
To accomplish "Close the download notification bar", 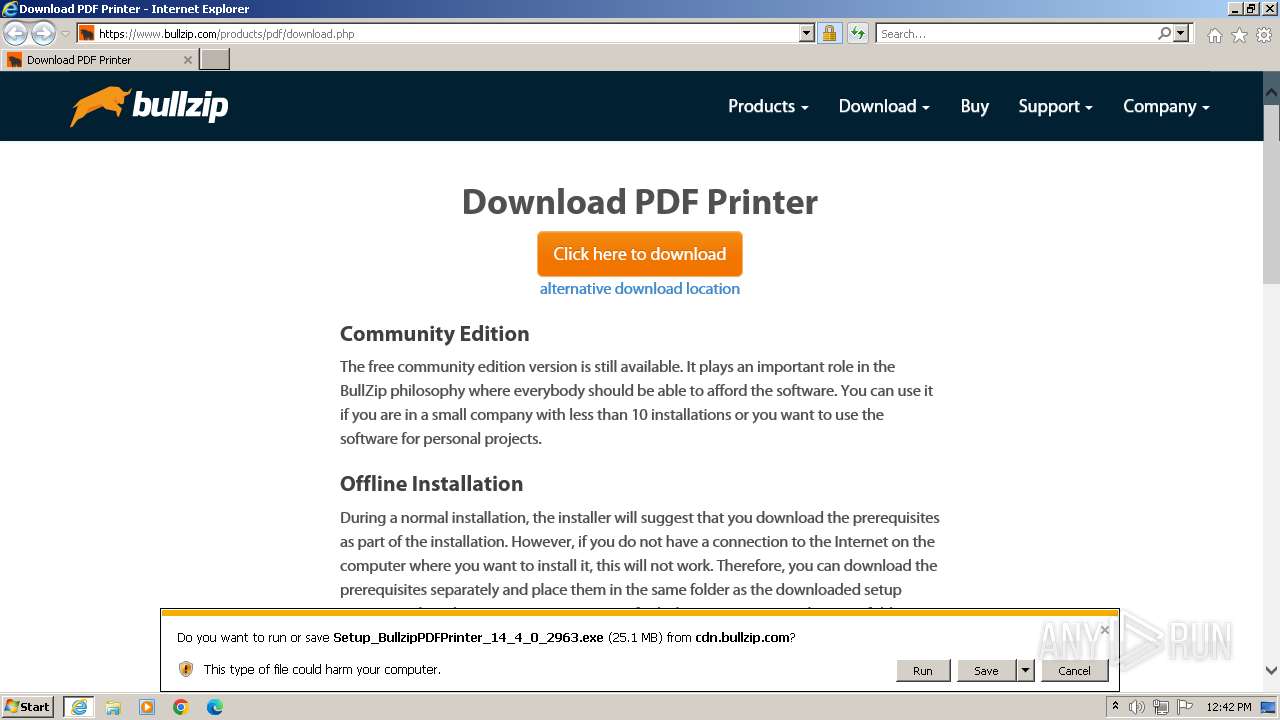I will pyautogui.click(x=1104, y=630).
